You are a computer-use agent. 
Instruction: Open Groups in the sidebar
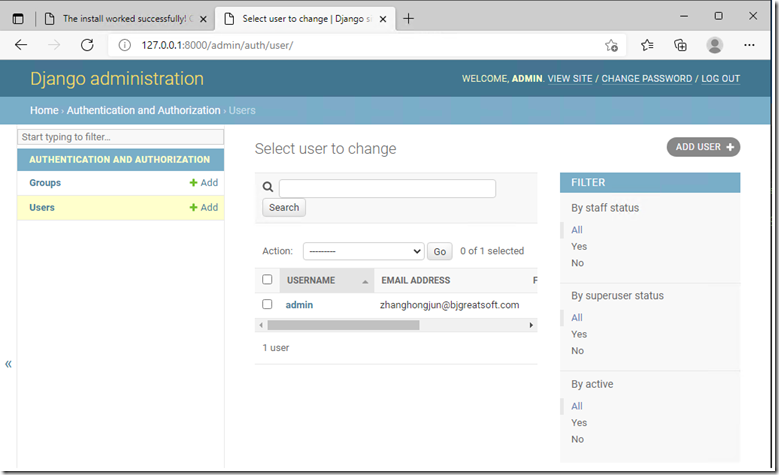point(45,183)
